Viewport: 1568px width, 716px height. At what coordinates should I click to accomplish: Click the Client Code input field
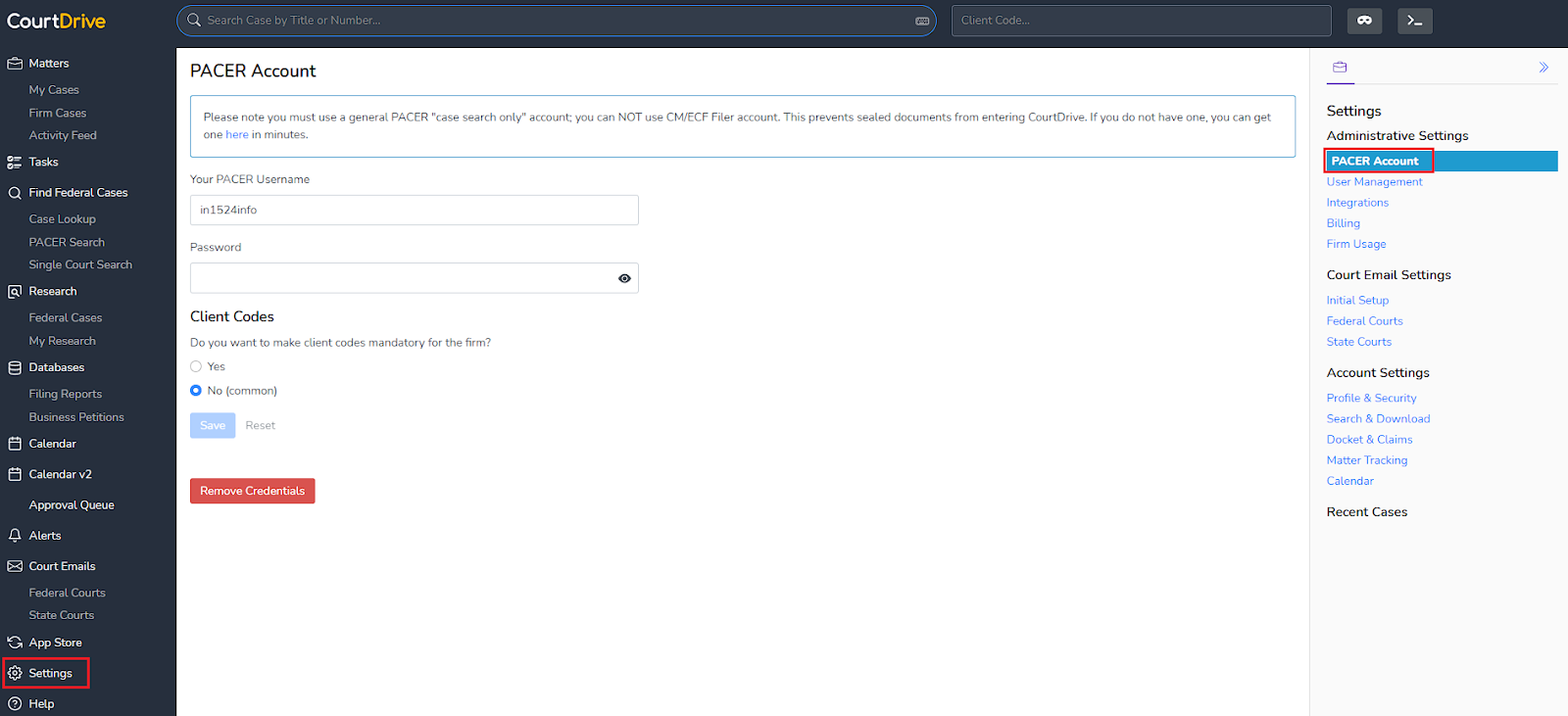tap(1142, 21)
